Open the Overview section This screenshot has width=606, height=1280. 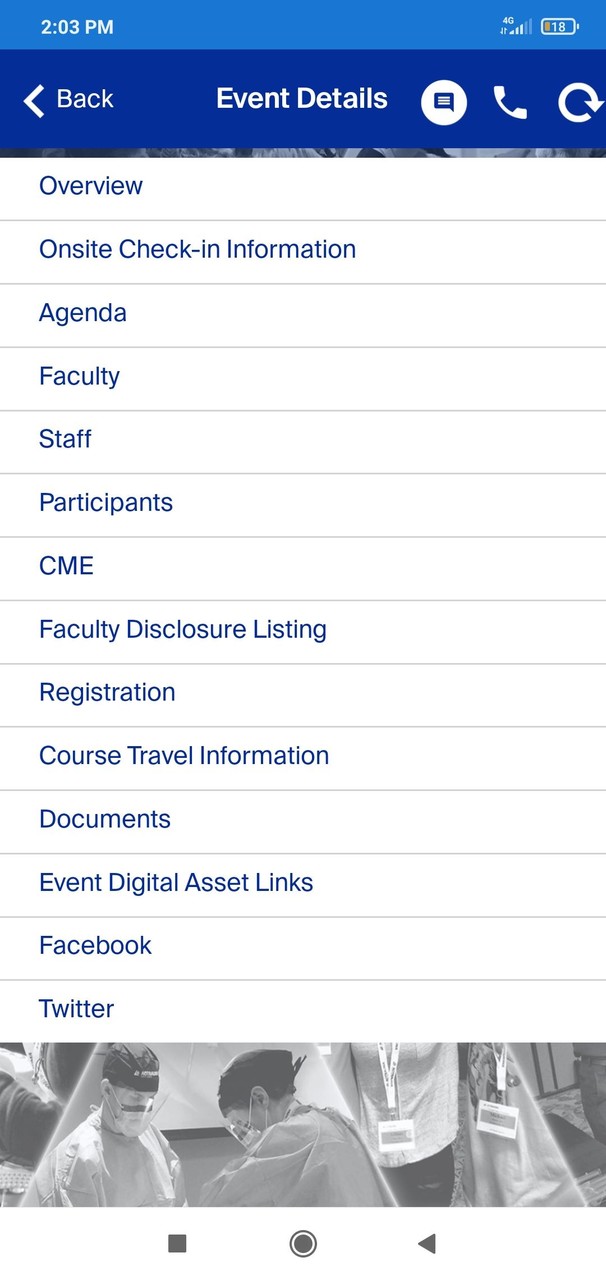91,186
